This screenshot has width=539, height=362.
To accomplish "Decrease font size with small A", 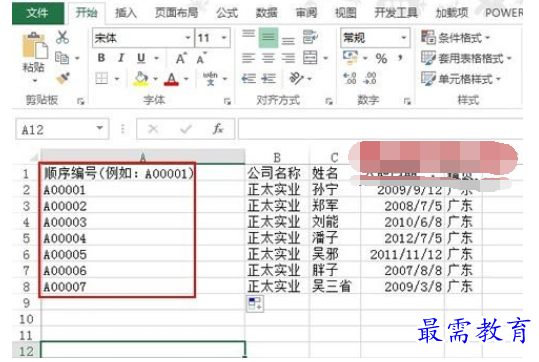I will point(201,58).
